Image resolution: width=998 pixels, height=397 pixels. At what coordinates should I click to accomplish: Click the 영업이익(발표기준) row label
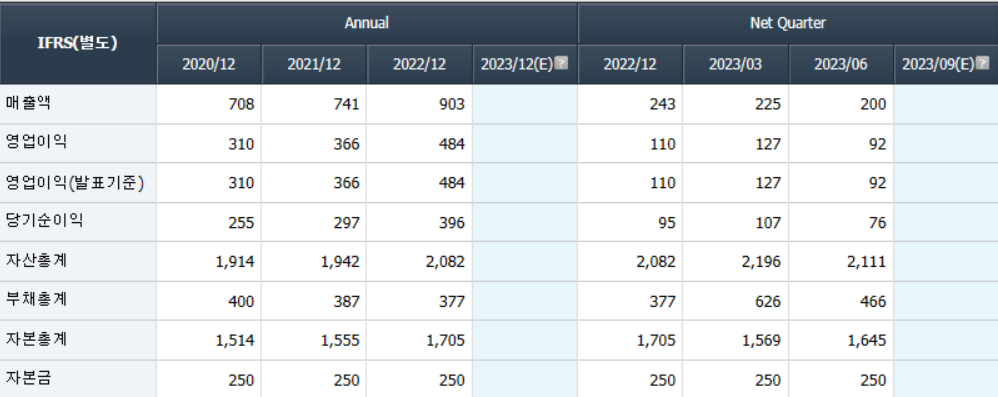pos(75,183)
